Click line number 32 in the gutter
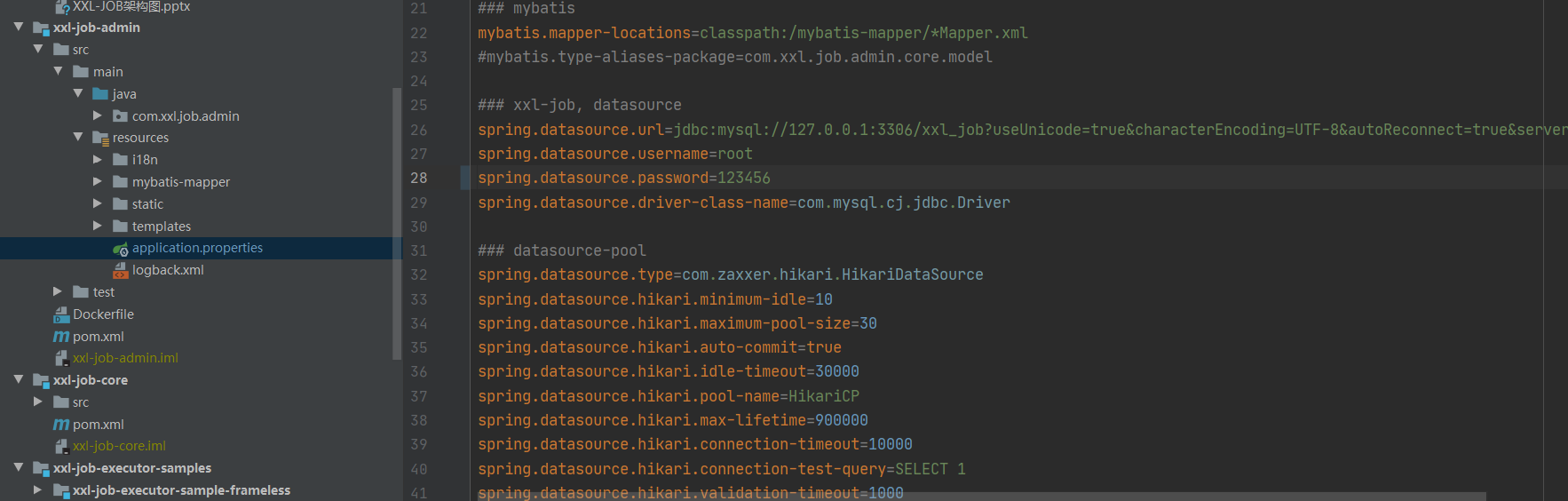Image resolution: width=1568 pixels, height=501 pixels. [x=418, y=274]
